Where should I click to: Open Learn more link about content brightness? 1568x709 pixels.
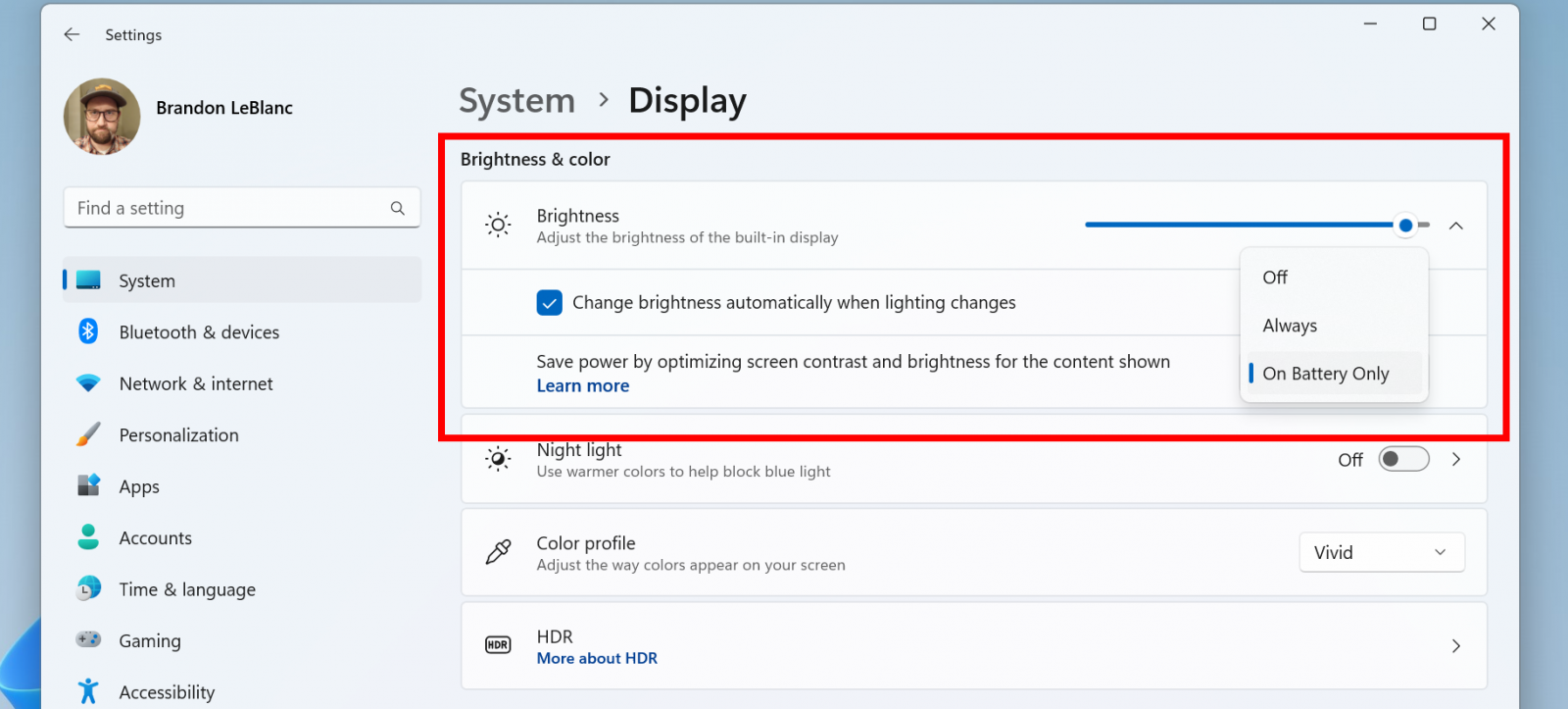click(583, 386)
